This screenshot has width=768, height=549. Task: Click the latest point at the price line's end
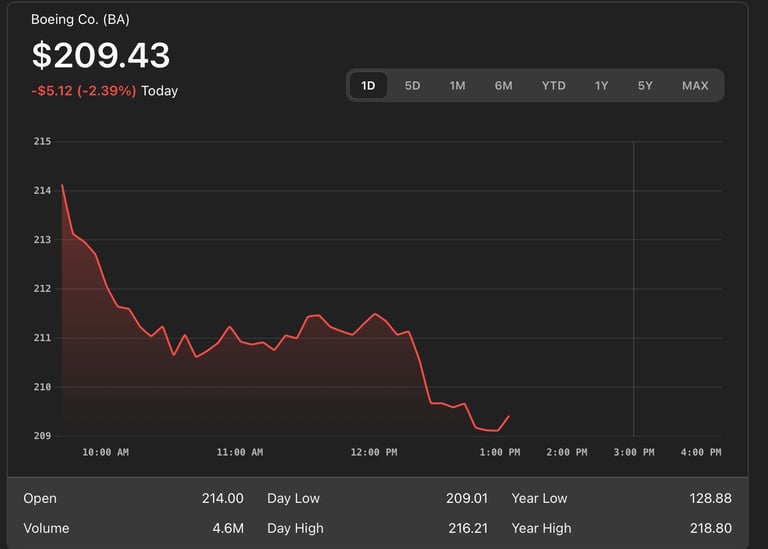click(509, 416)
